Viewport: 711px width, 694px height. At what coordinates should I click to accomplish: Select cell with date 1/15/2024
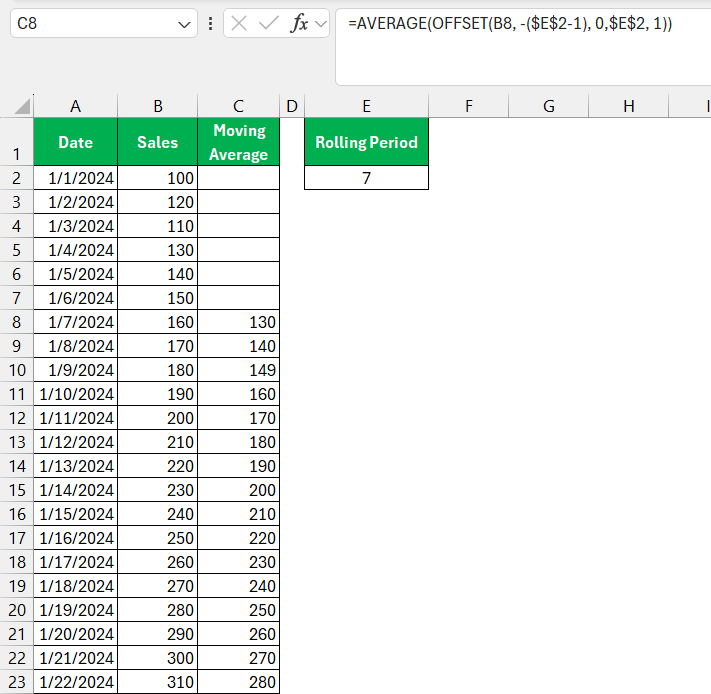75,514
